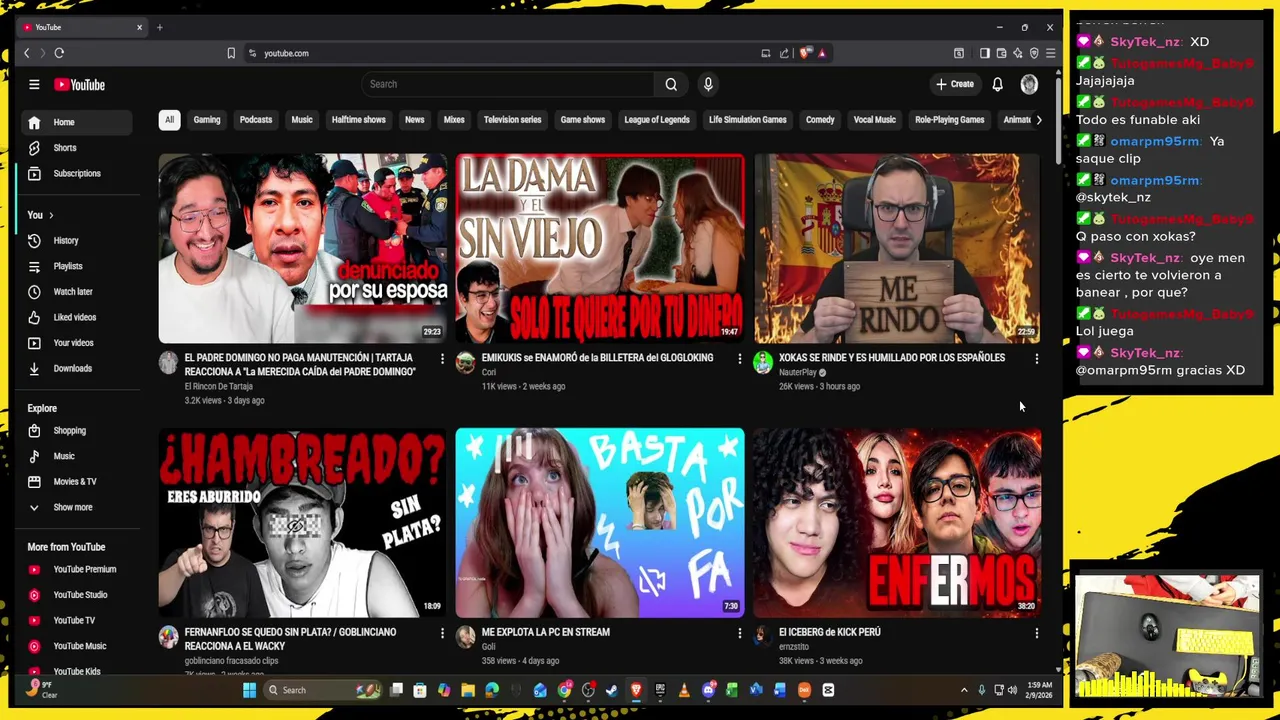
Task: Select the Role-Playing Games chip
Action: coord(950,120)
